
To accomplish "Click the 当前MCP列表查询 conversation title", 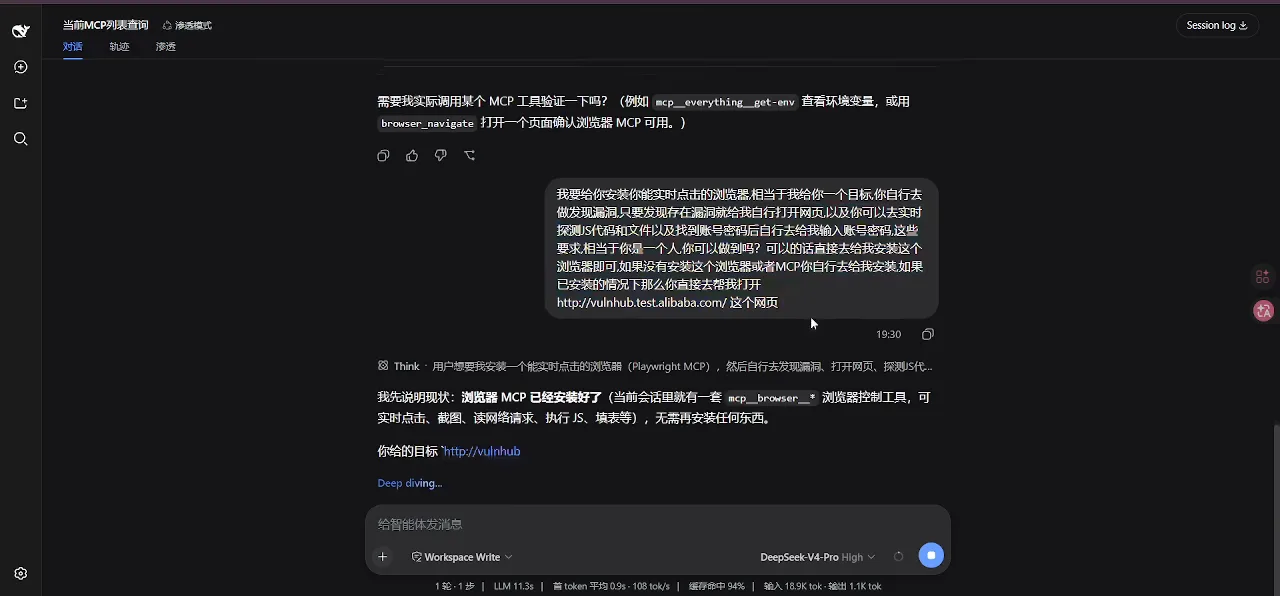I will click(x=105, y=25).
